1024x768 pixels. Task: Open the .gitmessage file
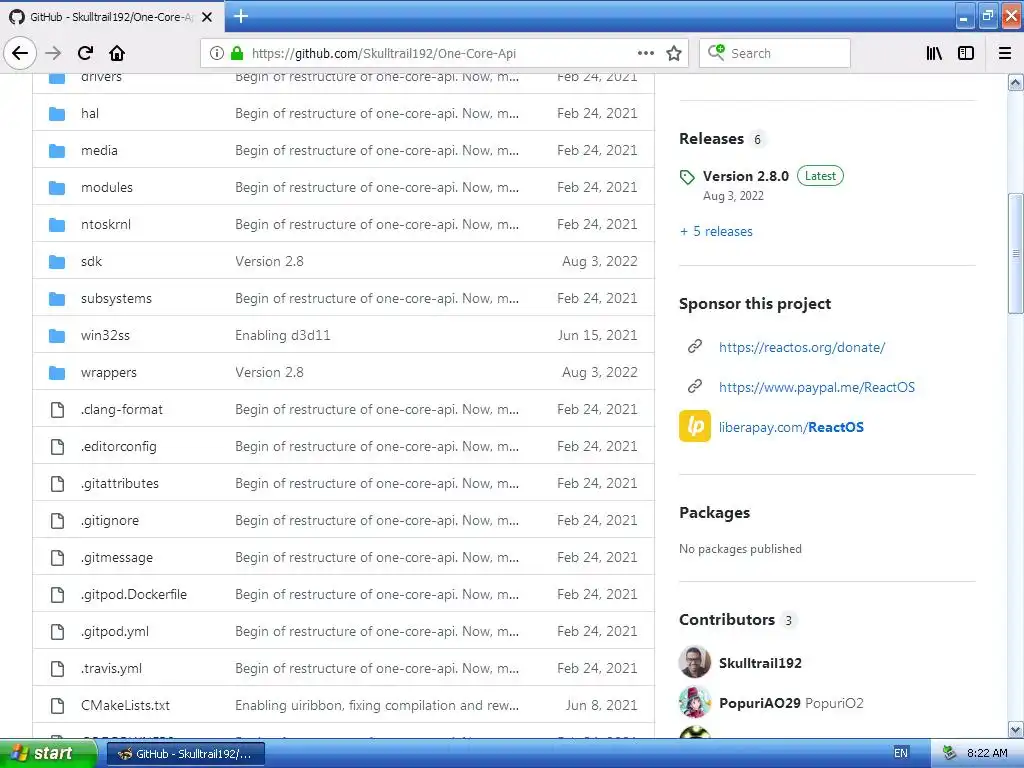(117, 558)
